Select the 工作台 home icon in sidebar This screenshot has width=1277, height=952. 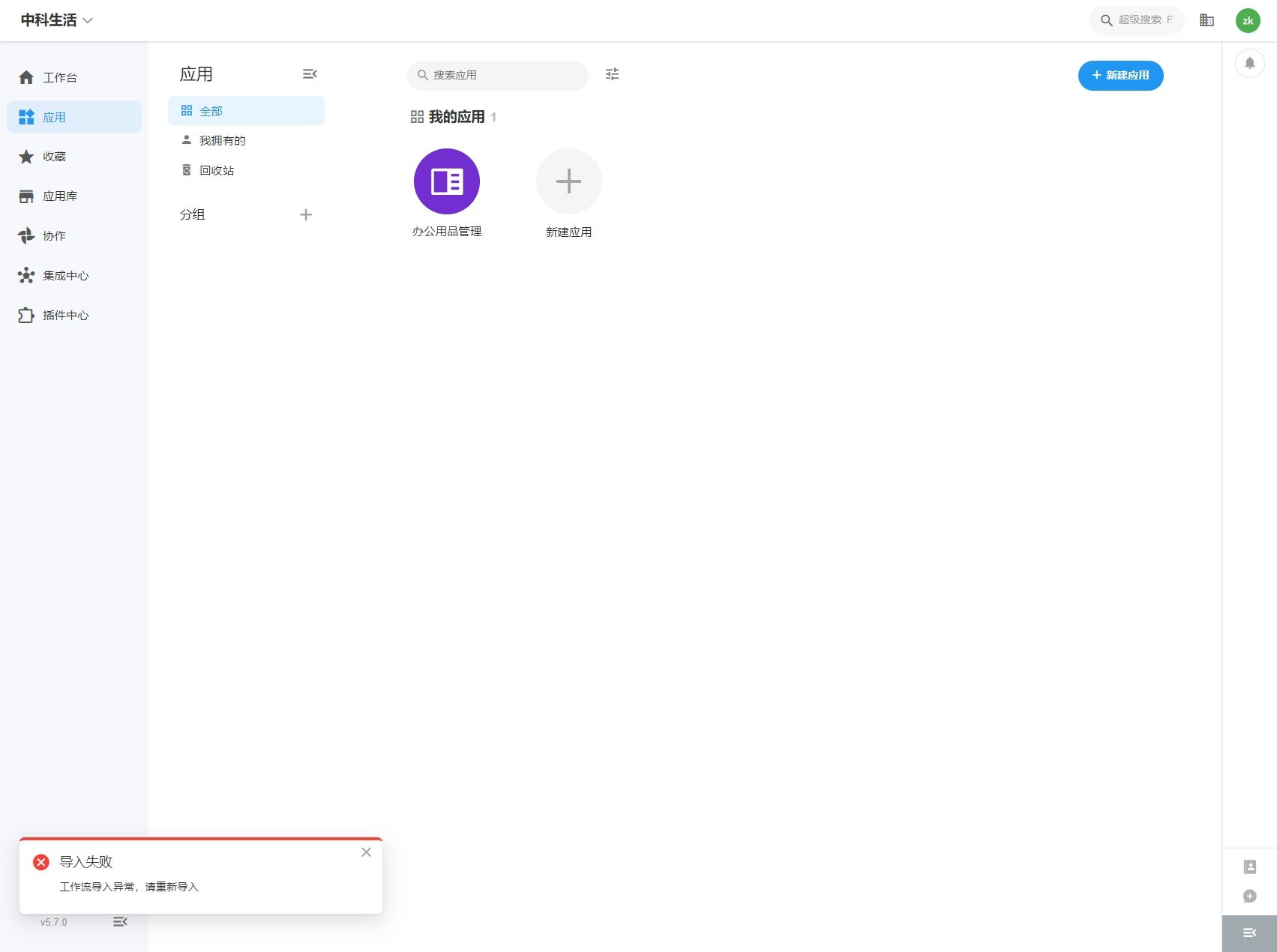coord(26,77)
